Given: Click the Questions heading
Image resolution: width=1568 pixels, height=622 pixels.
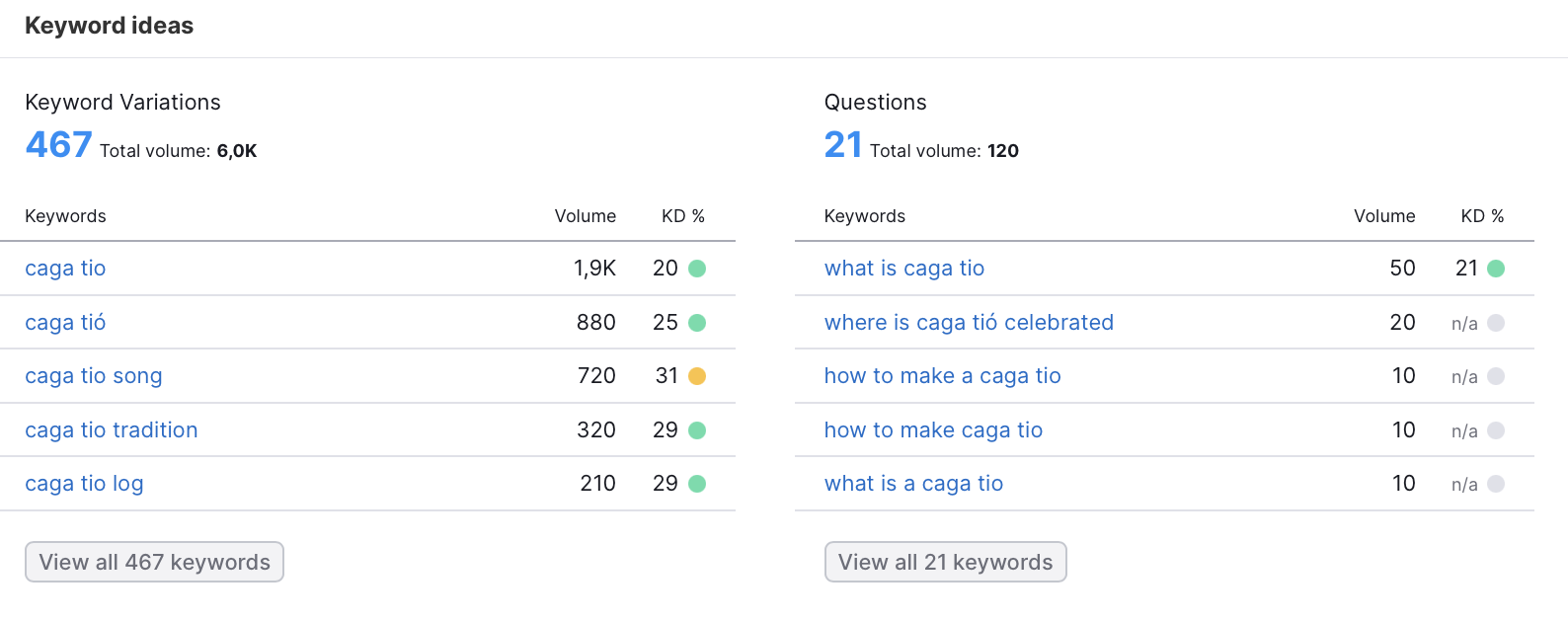Looking at the screenshot, I should tap(876, 103).
